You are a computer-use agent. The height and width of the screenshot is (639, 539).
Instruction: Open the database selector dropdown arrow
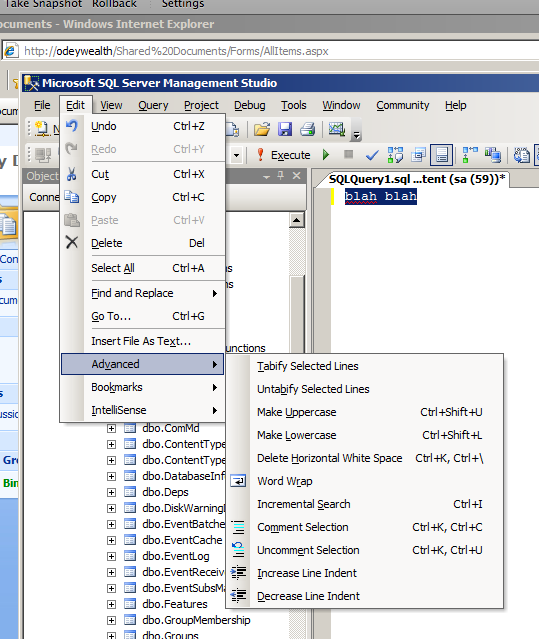pos(236,155)
